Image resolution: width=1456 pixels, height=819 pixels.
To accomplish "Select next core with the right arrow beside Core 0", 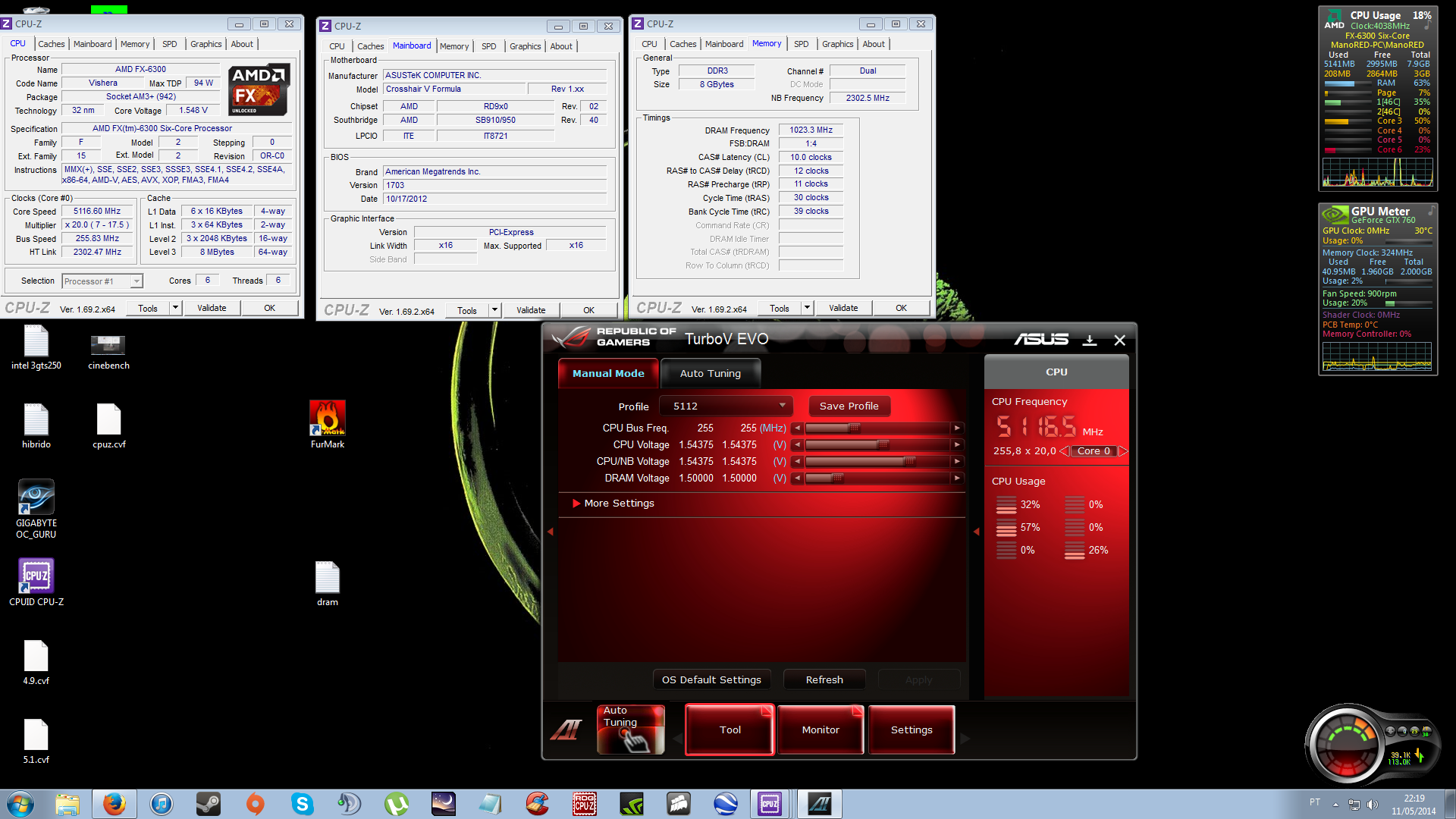I will [1124, 451].
